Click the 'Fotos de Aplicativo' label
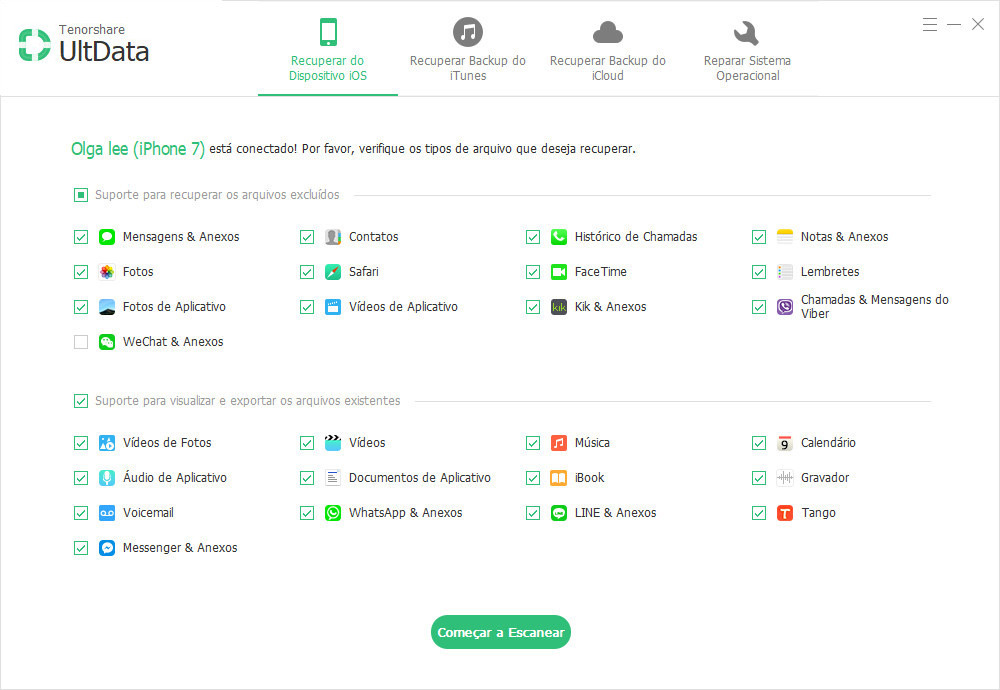 point(174,307)
